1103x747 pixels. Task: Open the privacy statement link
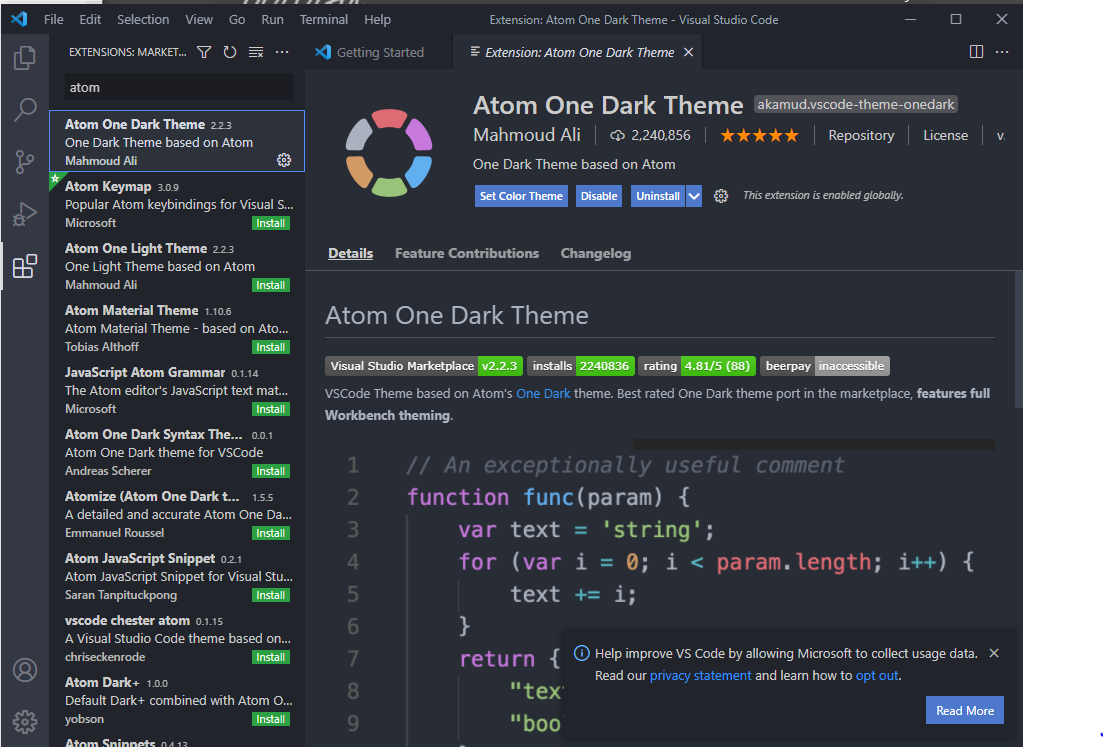pyautogui.click(x=701, y=675)
